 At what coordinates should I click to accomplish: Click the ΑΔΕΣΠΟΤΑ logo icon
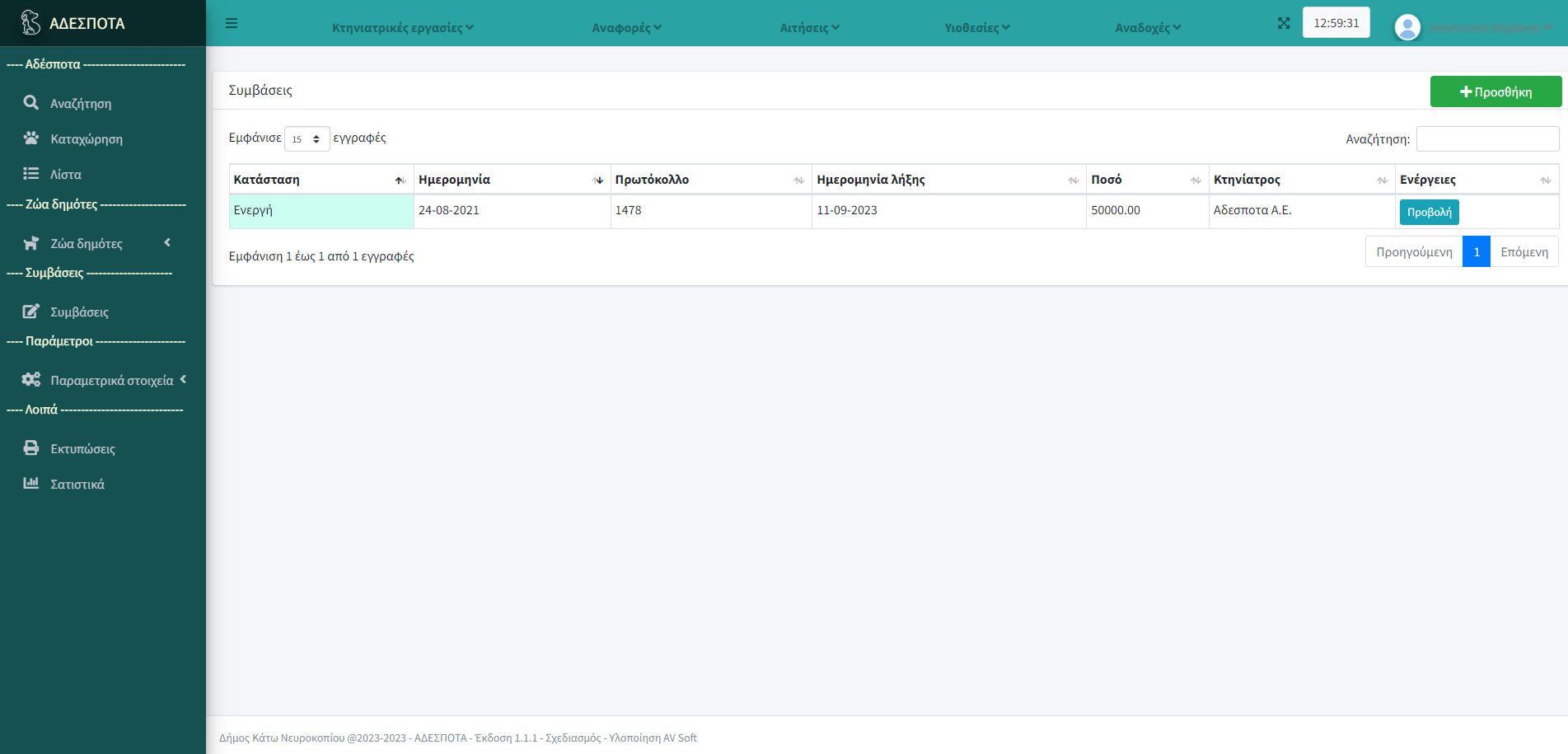point(30,22)
